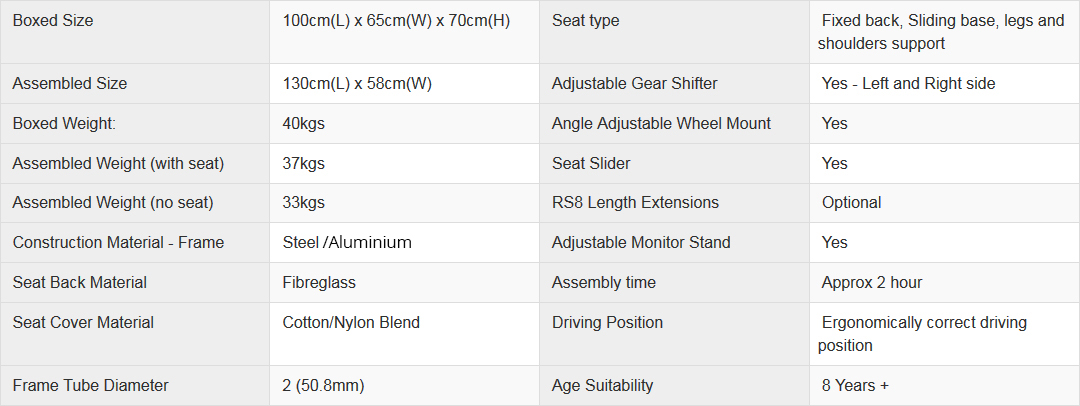Viewport: 1080px width, 406px height.
Task: Select the Optional value cell
Action: click(945, 203)
